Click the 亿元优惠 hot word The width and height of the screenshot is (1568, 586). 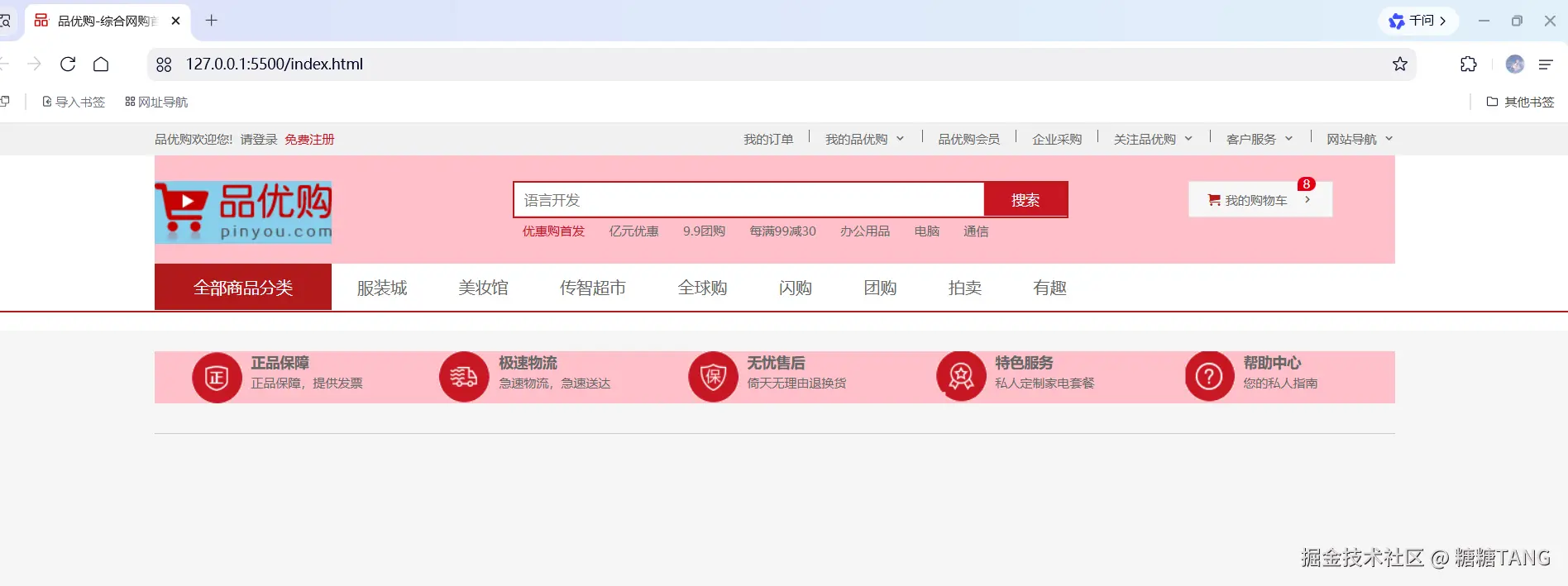click(634, 231)
